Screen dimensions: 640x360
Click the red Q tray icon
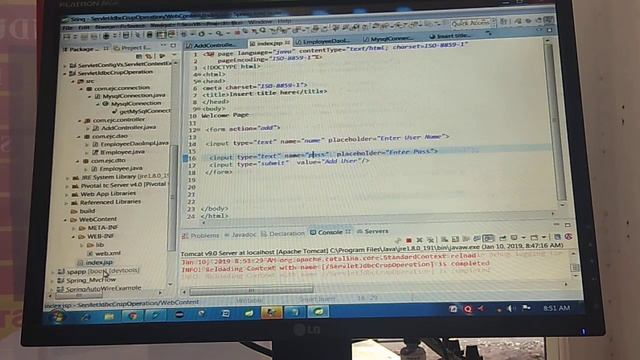pyautogui.click(x=468, y=309)
